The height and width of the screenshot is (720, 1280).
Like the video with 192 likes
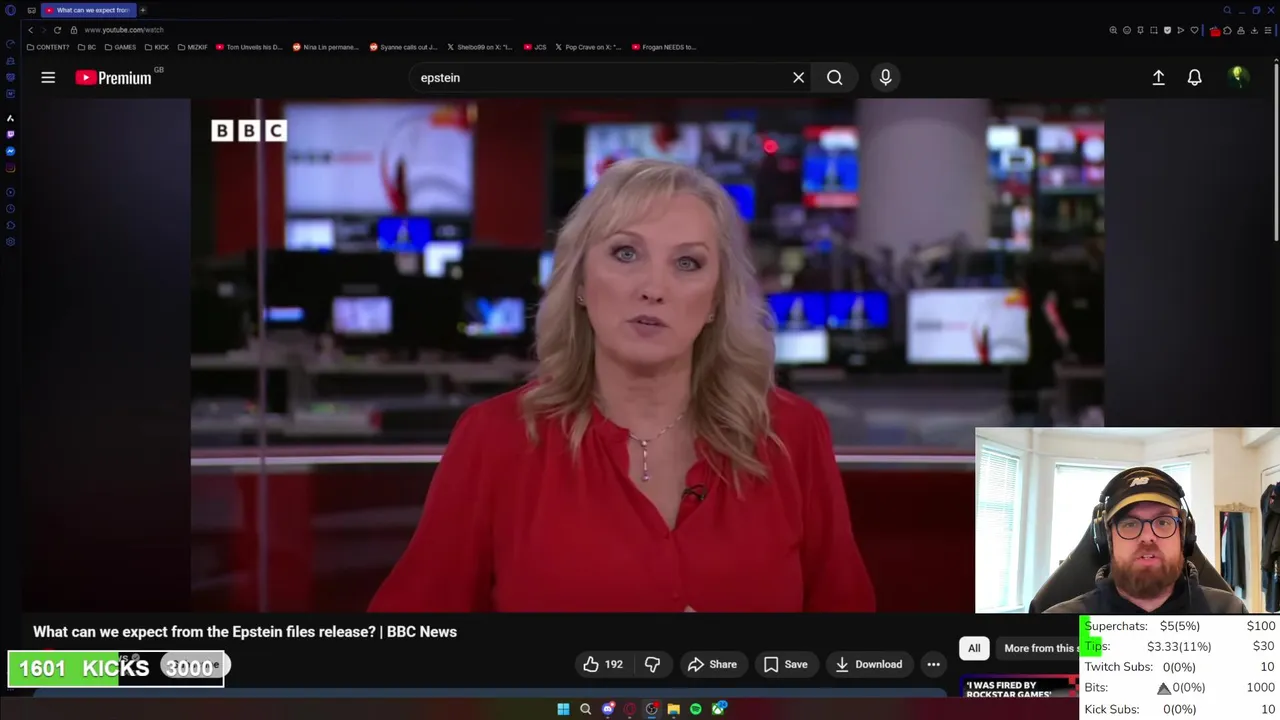click(603, 664)
